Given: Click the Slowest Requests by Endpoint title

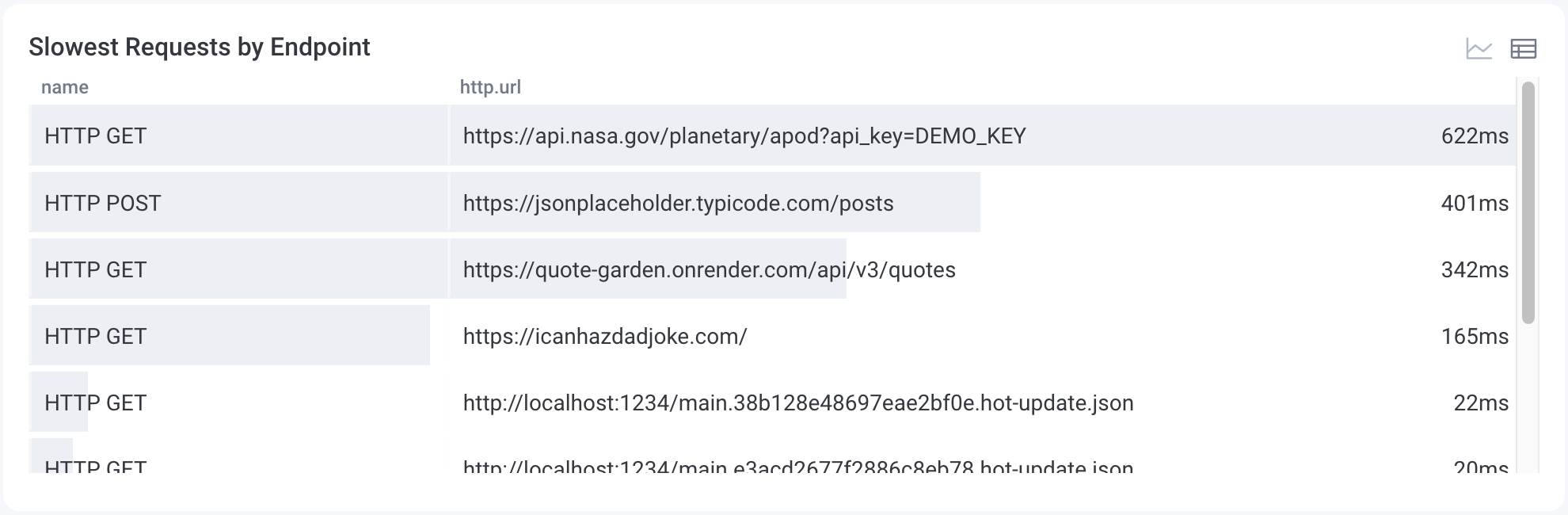Looking at the screenshot, I should point(200,47).
